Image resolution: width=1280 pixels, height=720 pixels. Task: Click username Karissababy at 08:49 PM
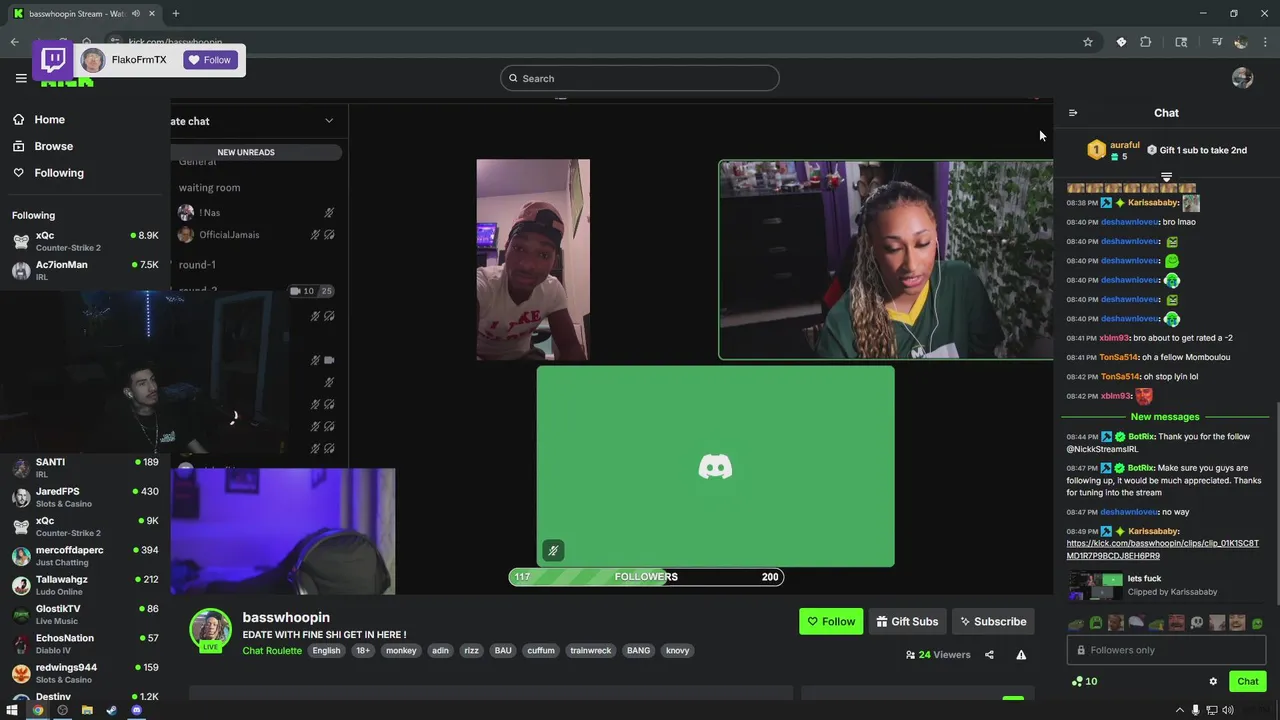pos(1153,531)
